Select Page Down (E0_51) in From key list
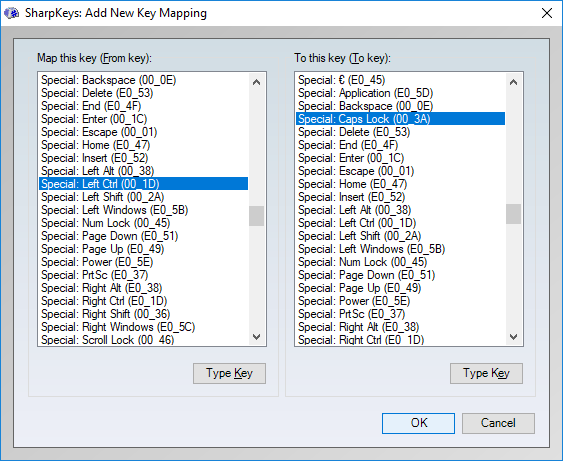563x461 pixels. pos(143,236)
